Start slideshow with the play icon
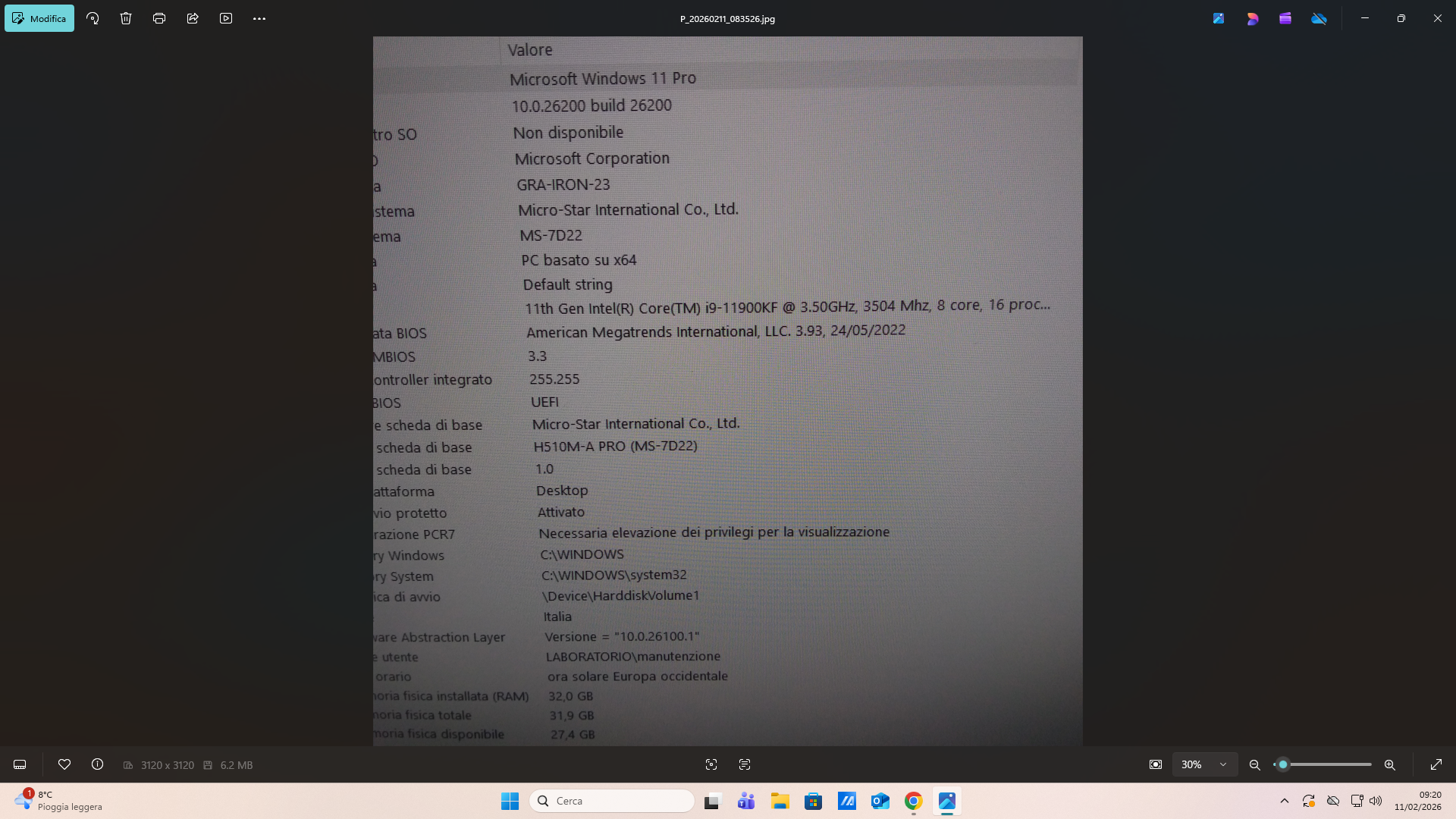Viewport: 1456px width, 819px height. (226, 18)
